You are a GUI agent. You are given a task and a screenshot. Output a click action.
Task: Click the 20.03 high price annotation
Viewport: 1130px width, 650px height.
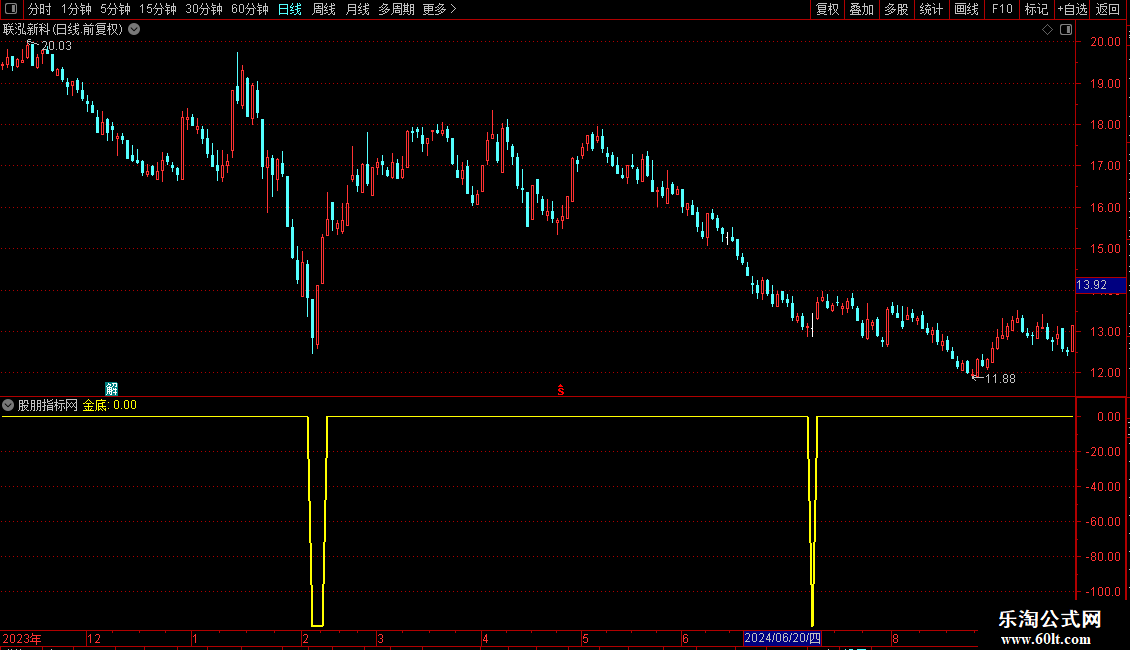click(x=56, y=46)
